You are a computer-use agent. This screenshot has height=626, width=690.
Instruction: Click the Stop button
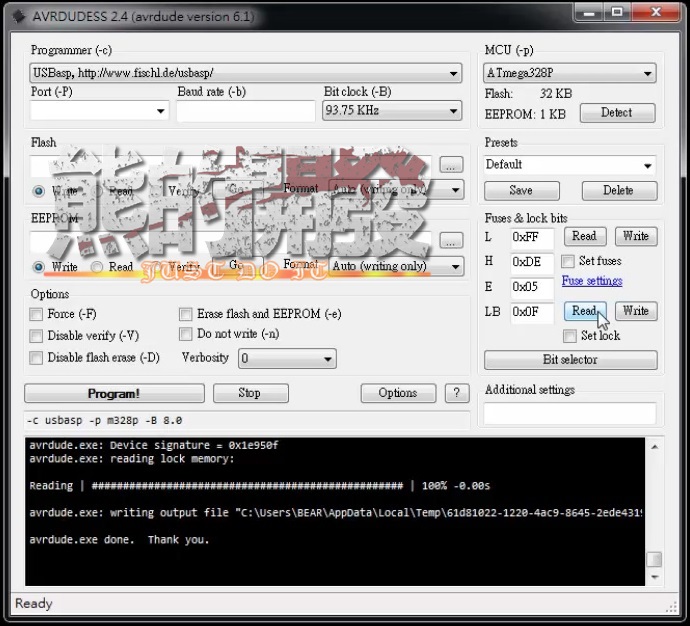click(251, 393)
